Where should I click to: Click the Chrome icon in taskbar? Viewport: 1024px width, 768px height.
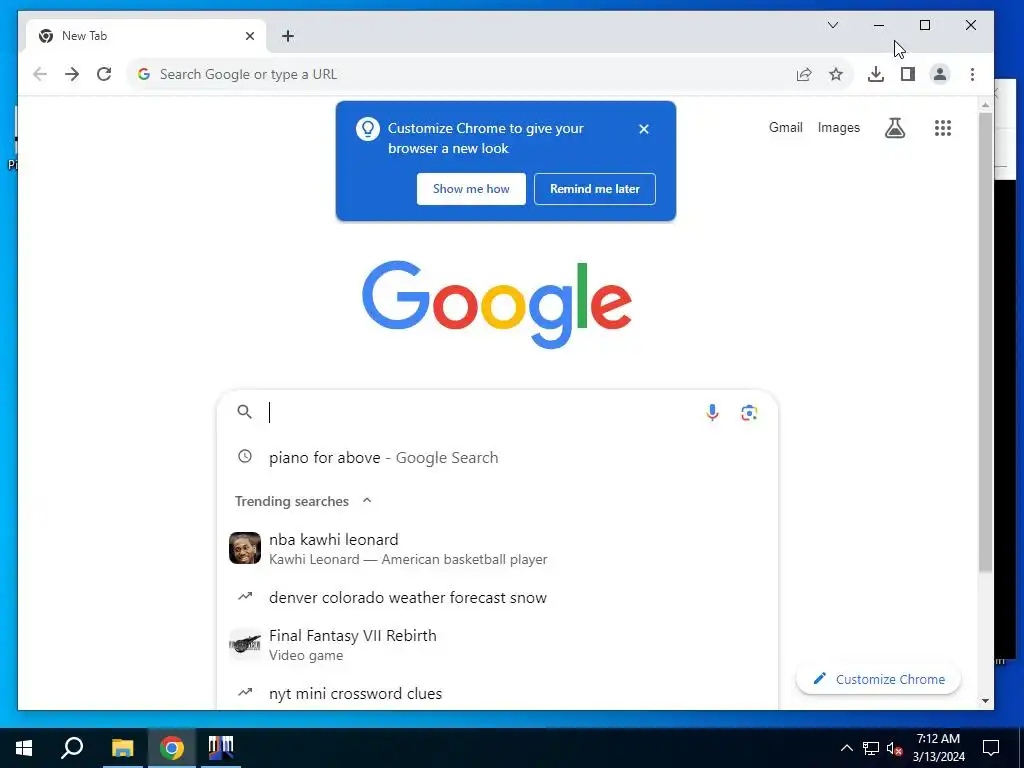click(x=172, y=748)
